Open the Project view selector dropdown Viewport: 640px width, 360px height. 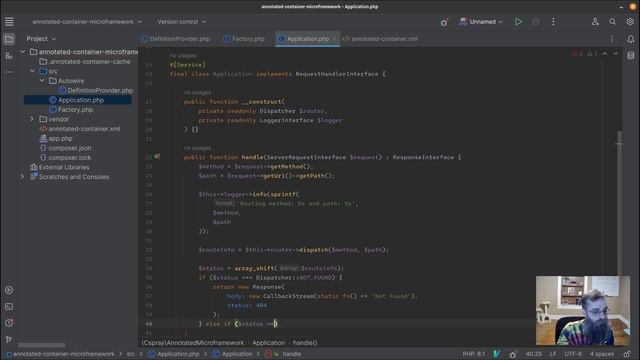point(41,39)
